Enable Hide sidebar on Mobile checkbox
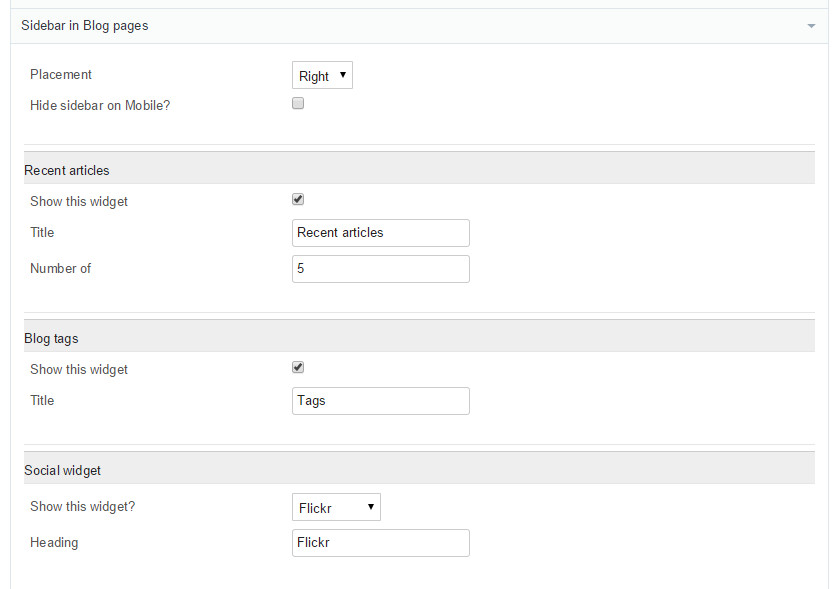836x589 pixels. pyautogui.click(x=298, y=103)
